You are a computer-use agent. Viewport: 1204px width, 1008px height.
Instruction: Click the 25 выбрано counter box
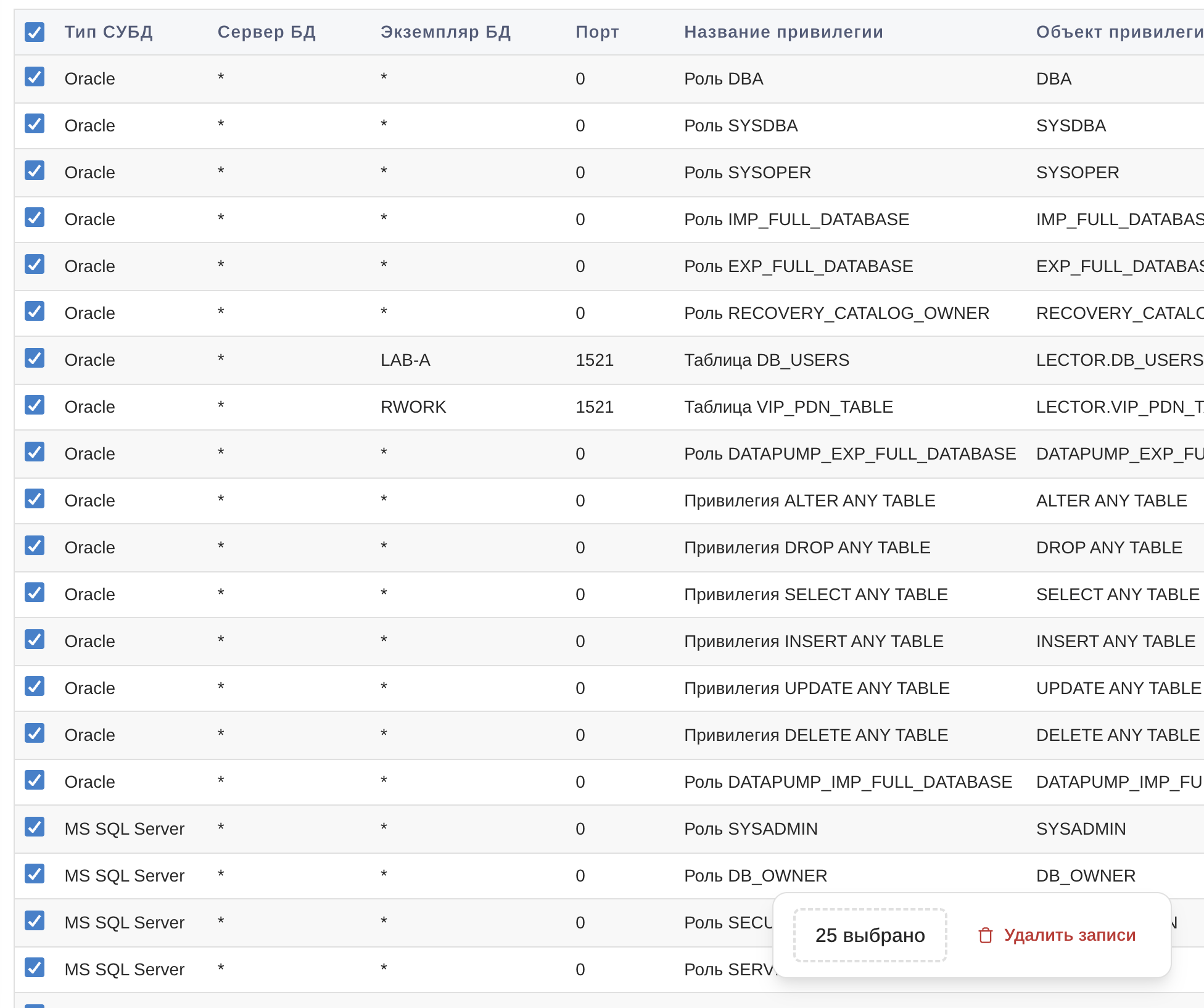[x=870, y=935]
